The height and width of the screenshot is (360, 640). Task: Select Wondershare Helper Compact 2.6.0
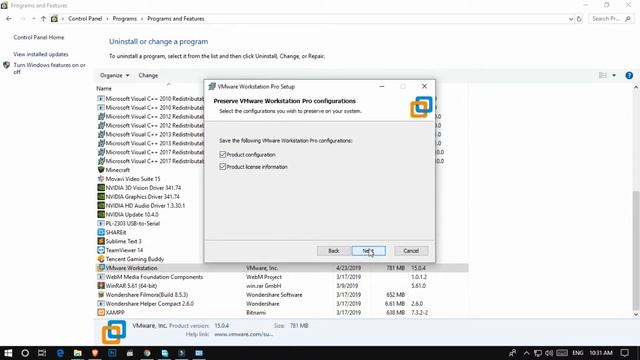[150, 304]
